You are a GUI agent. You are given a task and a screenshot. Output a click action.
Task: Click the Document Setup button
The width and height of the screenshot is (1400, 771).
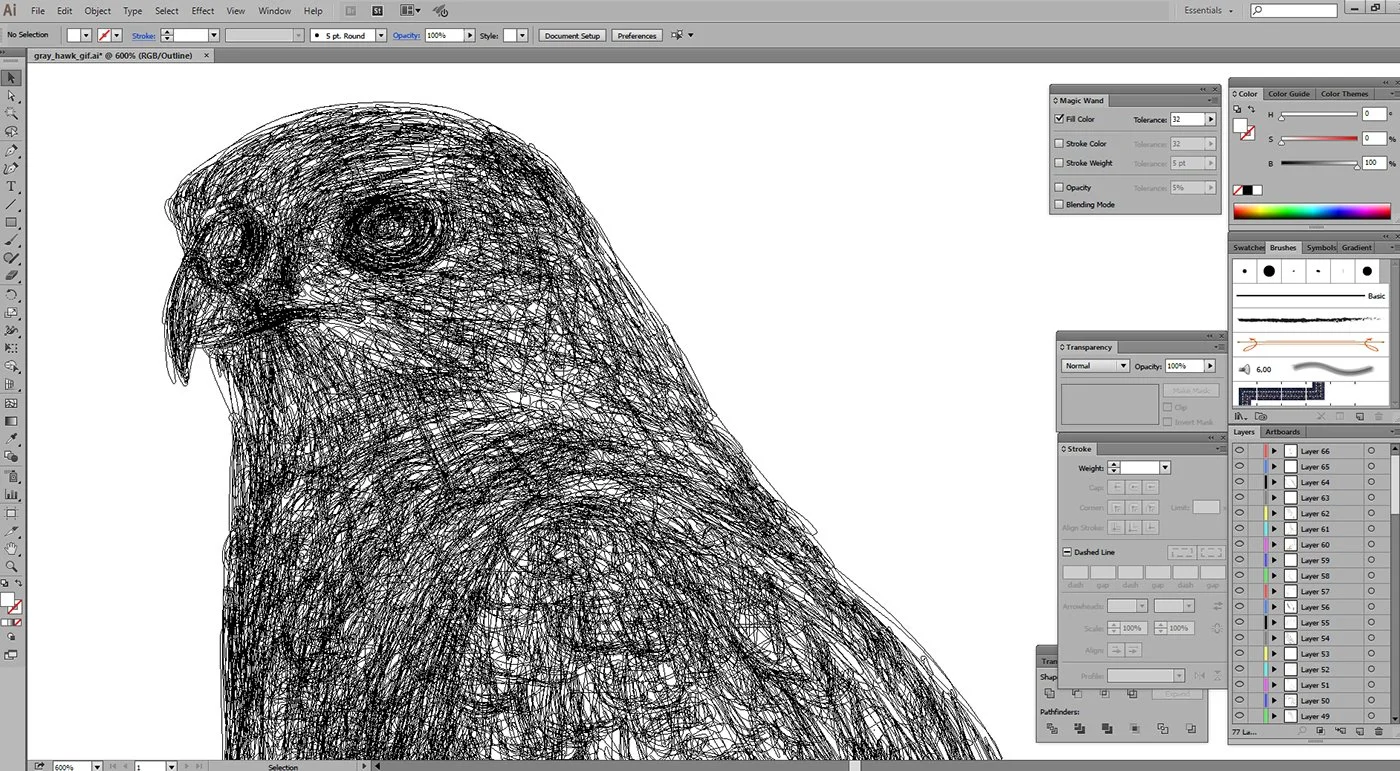573,35
